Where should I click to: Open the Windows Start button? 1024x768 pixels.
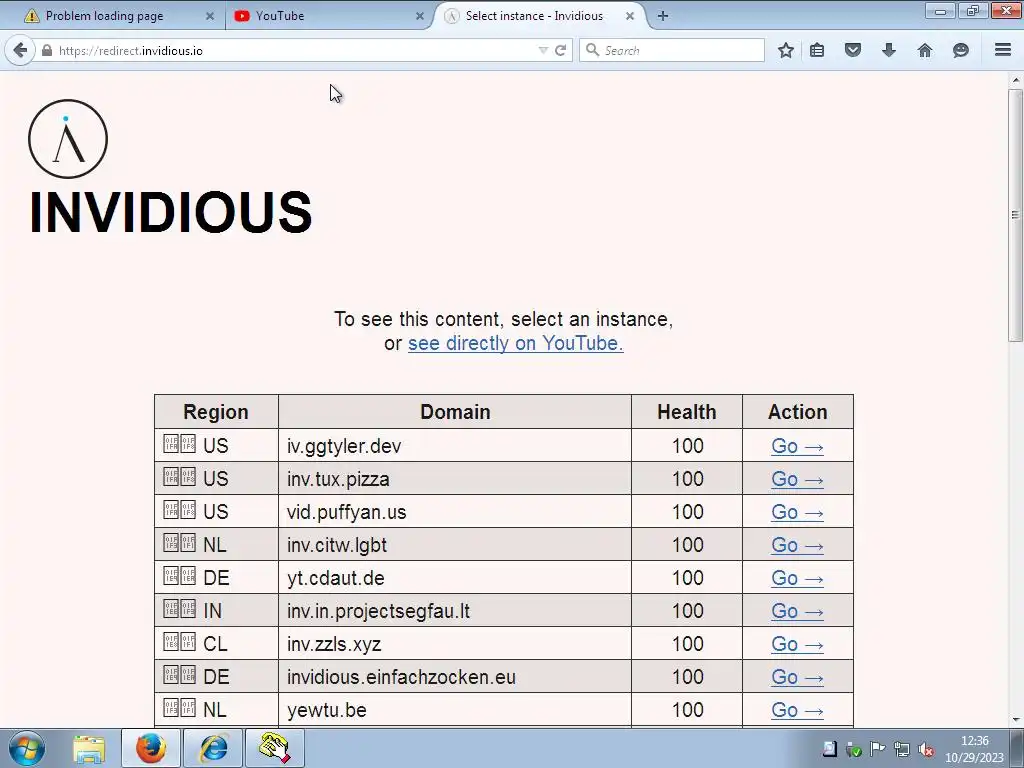27,748
